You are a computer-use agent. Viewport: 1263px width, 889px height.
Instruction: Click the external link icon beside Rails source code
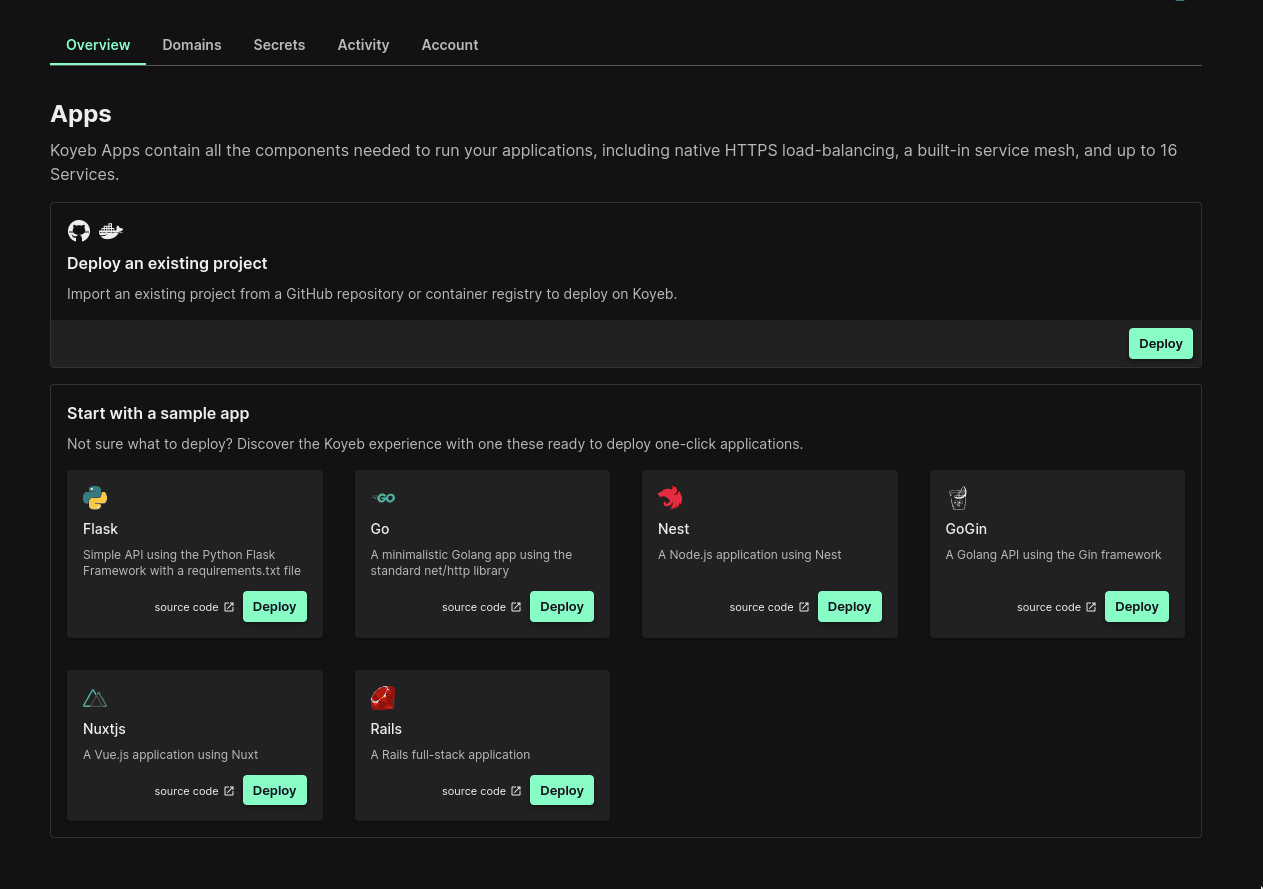(x=516, y=790)
